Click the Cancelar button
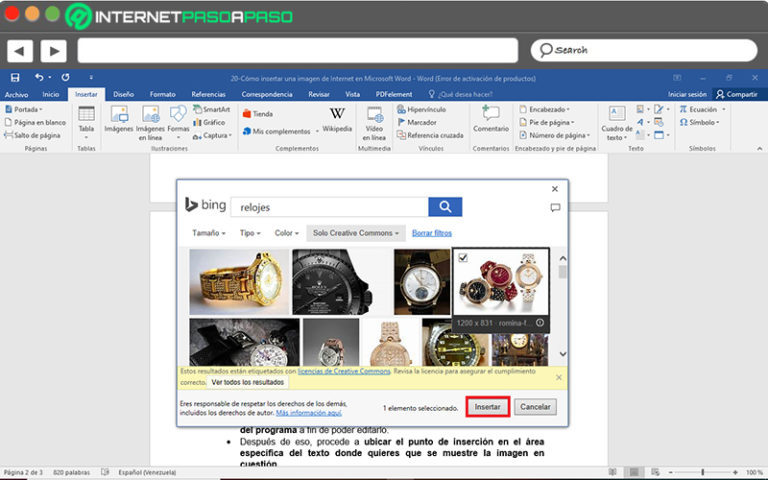Viewport: 768px width, 480px height. pos(535,407)
